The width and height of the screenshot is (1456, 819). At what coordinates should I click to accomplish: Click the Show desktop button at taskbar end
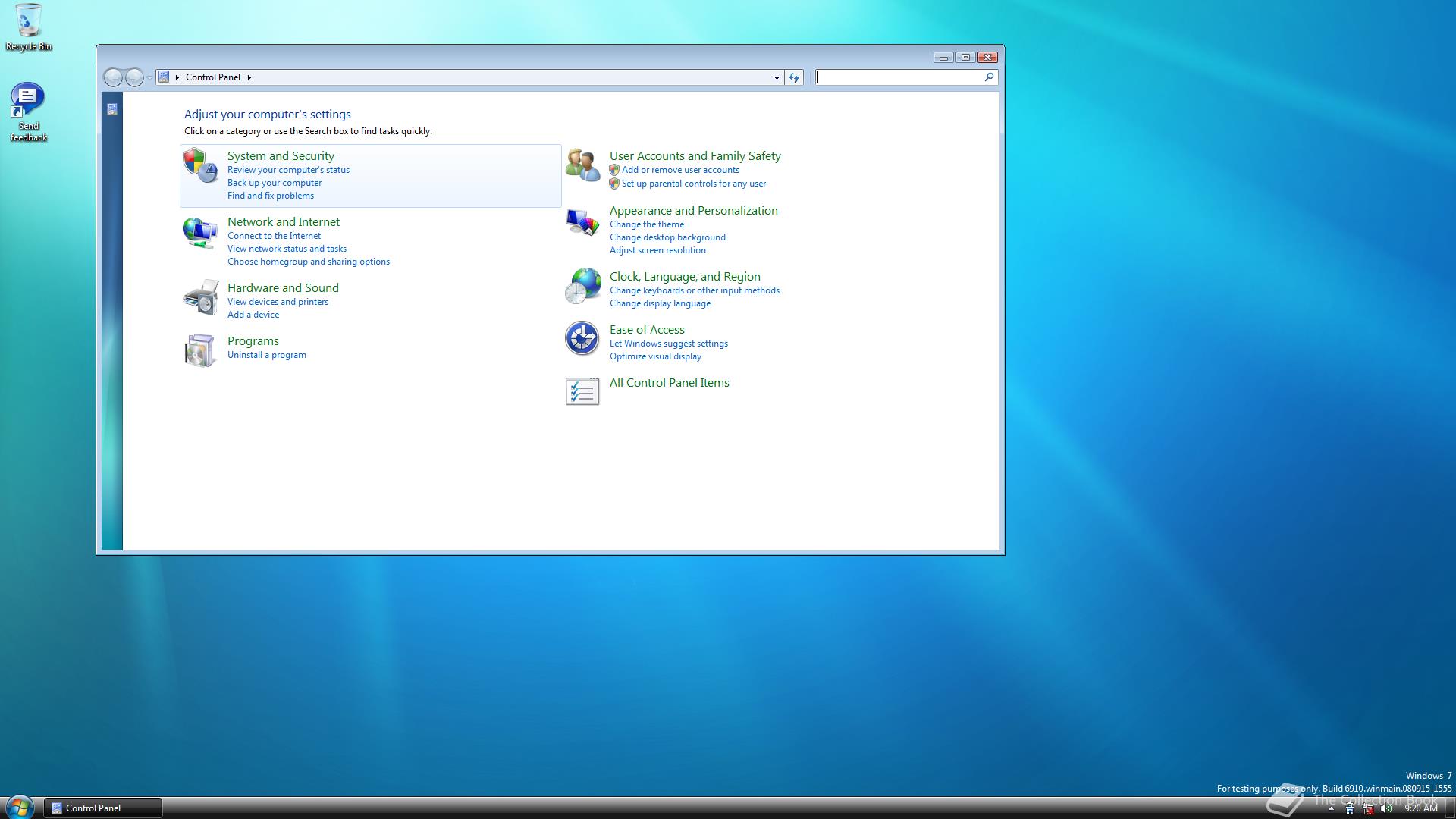click(1451, 808)
